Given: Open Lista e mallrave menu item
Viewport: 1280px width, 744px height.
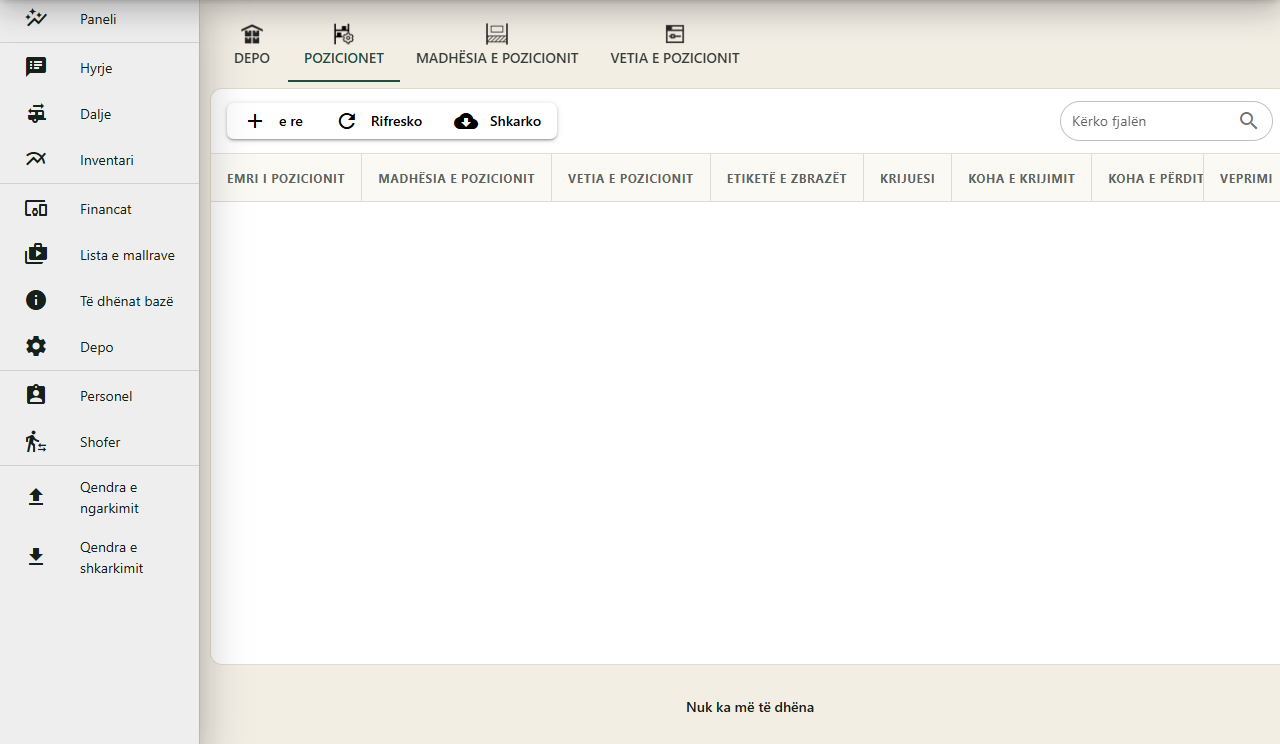Looking at the screenshot, I should pos(99,255).
